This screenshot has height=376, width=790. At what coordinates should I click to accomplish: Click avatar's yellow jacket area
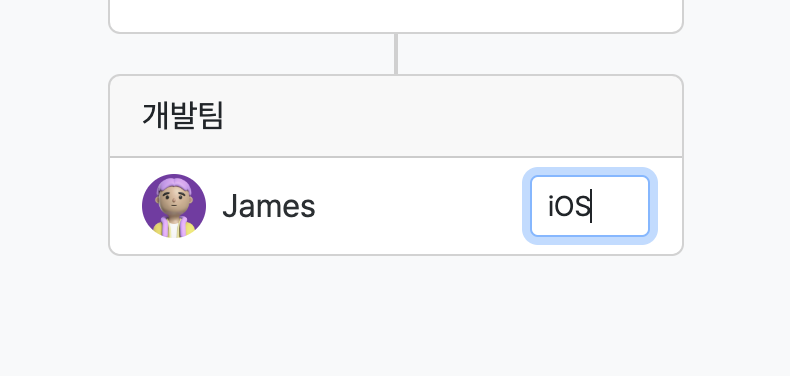tap(158, 229)
